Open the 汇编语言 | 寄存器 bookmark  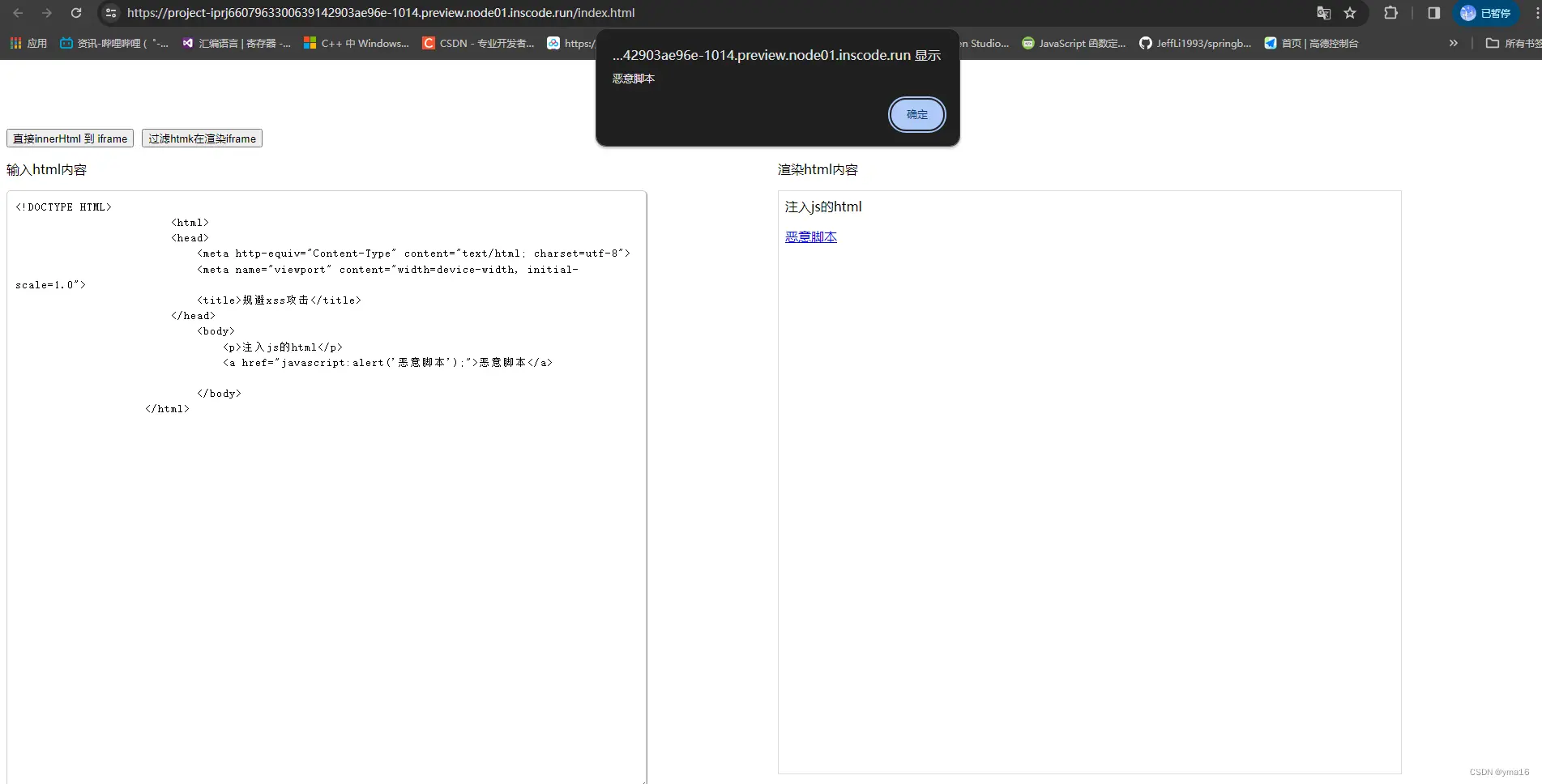[237, 43]
